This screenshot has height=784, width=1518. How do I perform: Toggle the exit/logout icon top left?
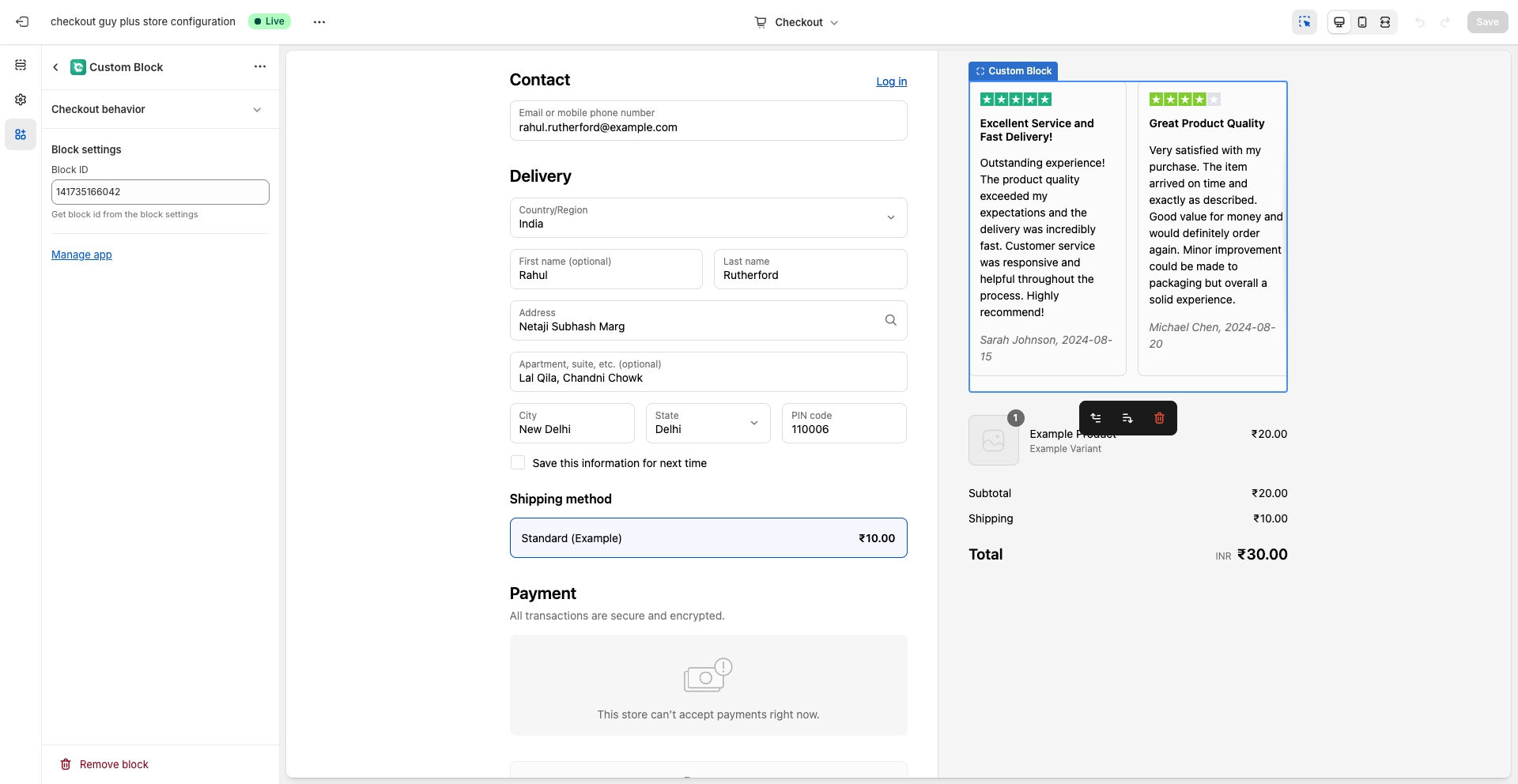click(x=22, y=21)
